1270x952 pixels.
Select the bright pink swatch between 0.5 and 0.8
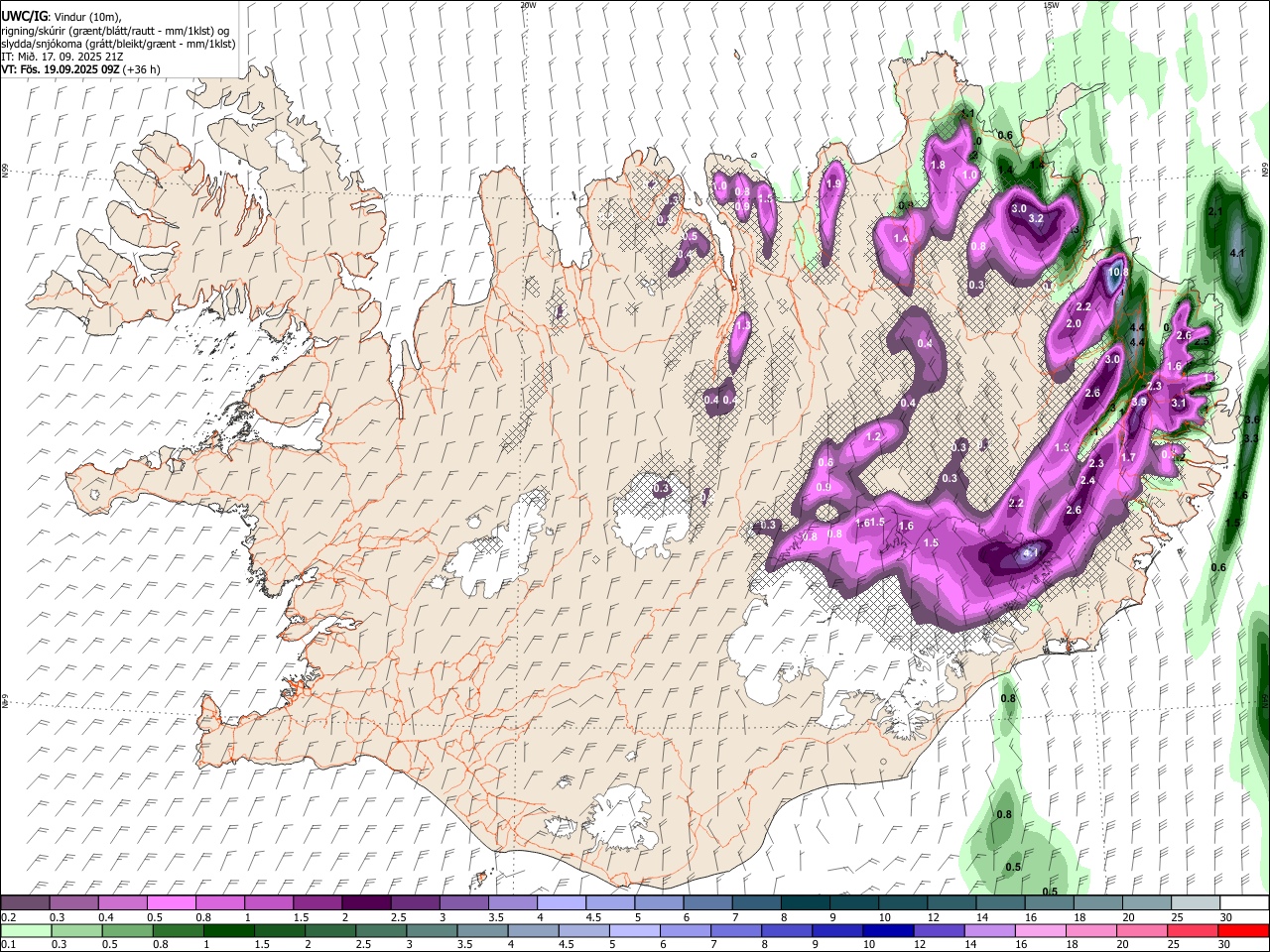(x=172, y=902)
